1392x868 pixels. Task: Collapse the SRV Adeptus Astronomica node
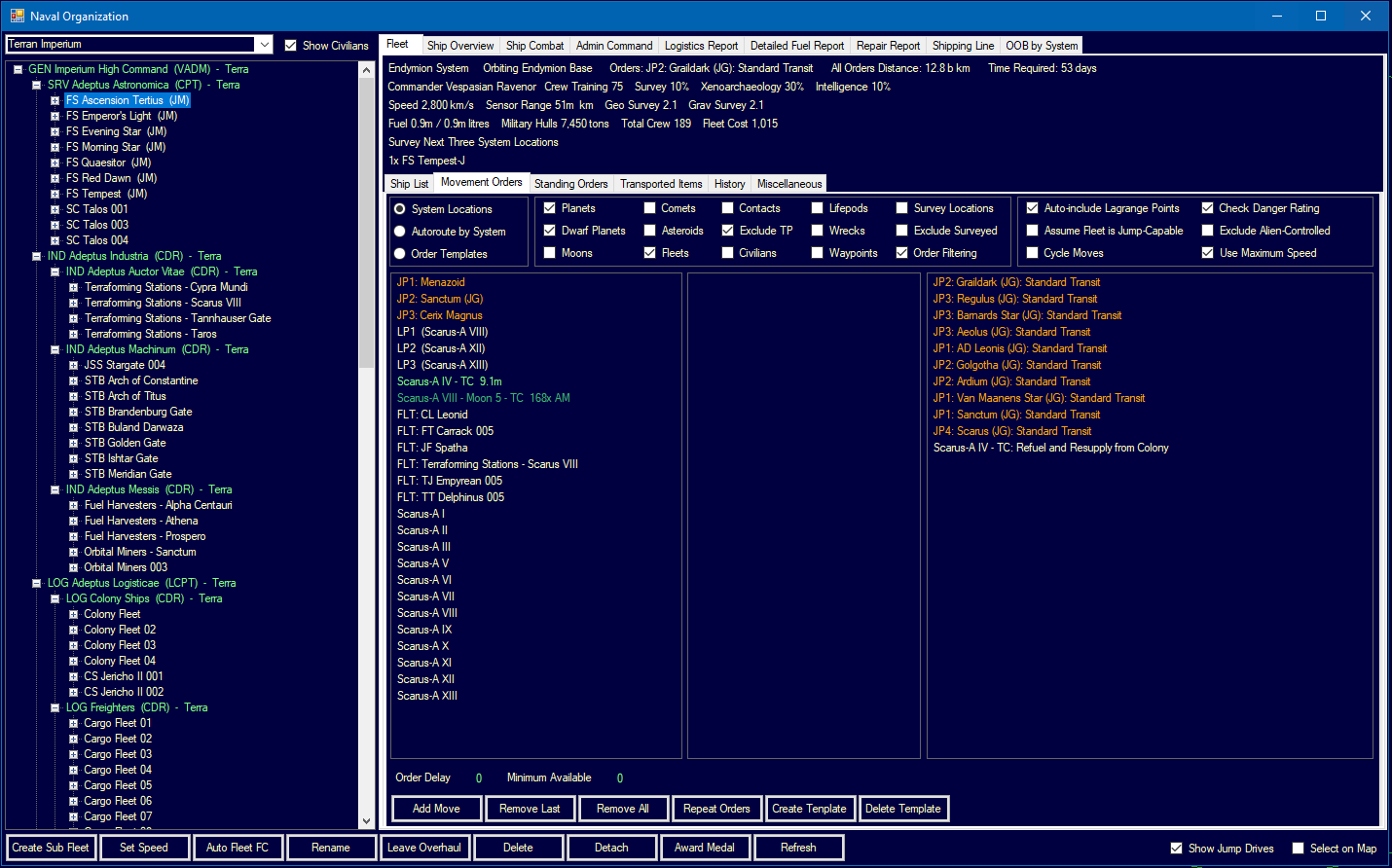pos(36,85)
